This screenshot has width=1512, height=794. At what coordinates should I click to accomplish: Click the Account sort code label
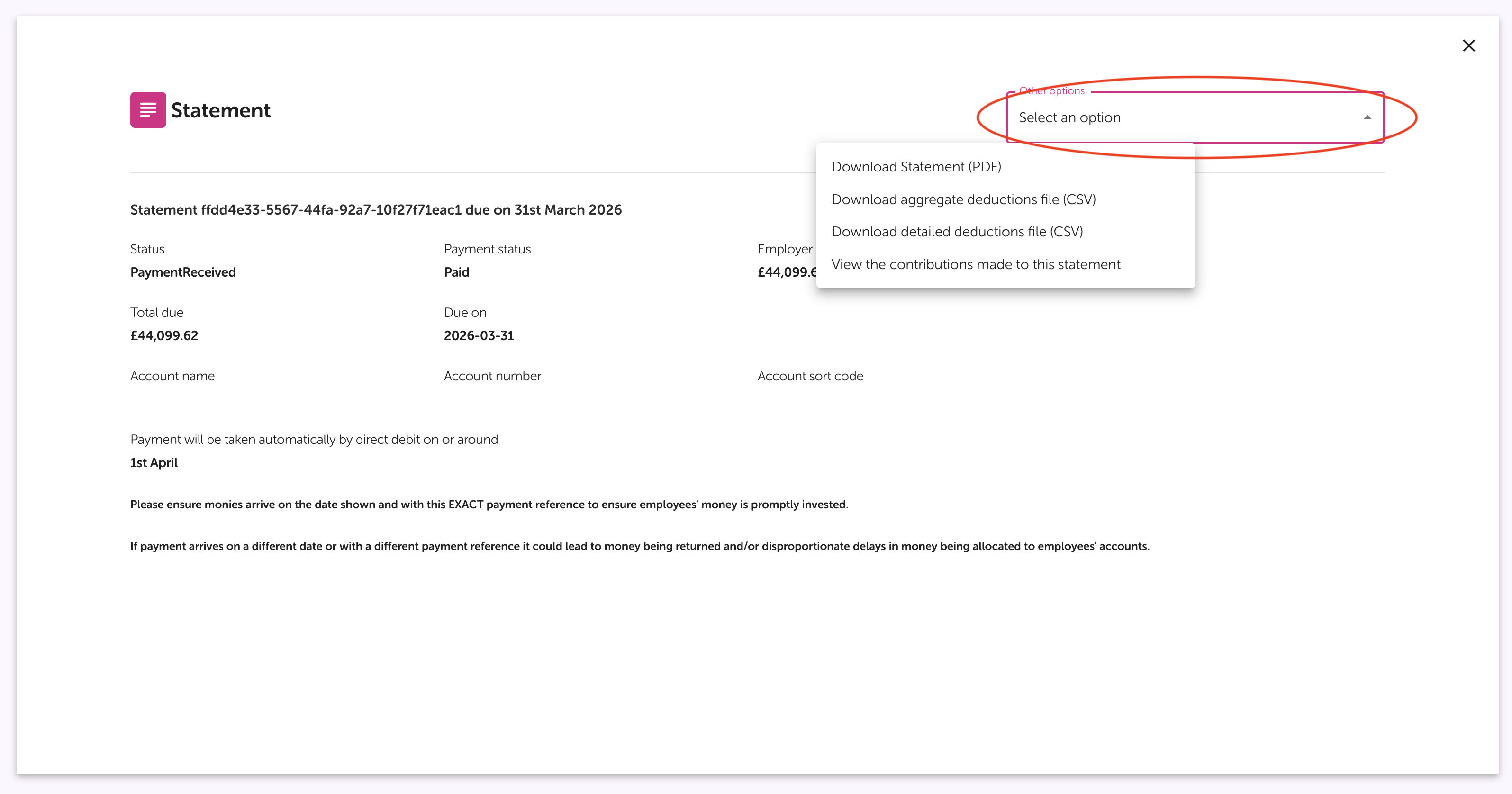(810, 376)
